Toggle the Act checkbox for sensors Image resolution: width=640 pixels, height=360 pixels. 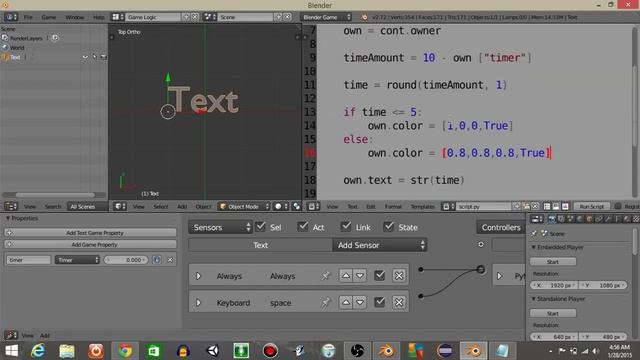point(303,227)
